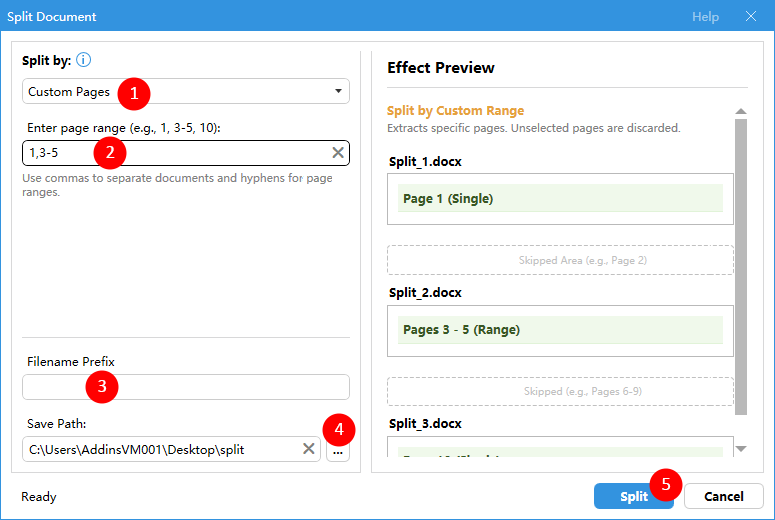Click the Split_1.docx file label
The width and height of the screenshot is (775, 520).
tap(425, 162)
